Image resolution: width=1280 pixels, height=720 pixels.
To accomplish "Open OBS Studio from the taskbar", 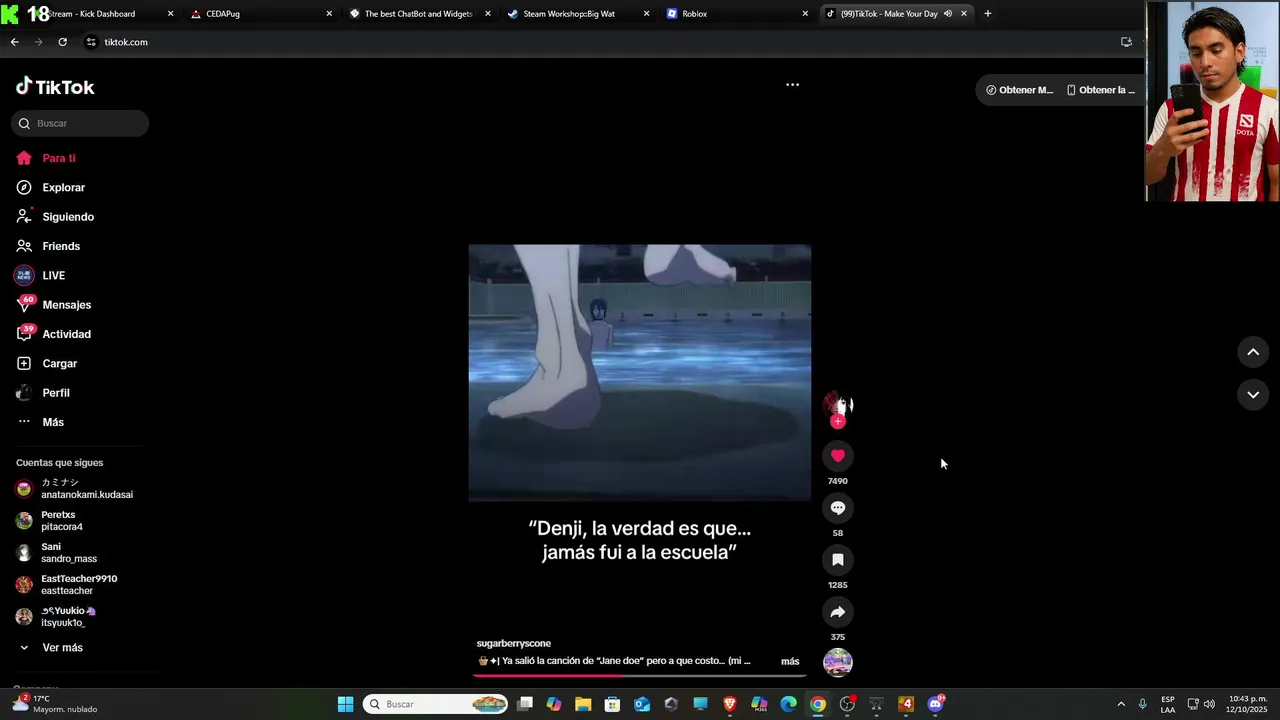I will tap(847, 704).
